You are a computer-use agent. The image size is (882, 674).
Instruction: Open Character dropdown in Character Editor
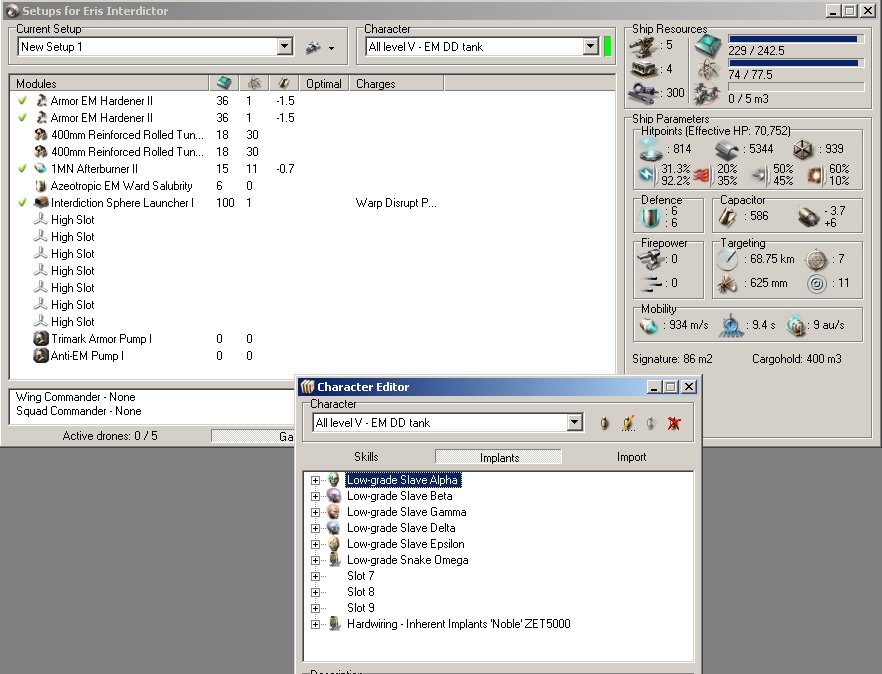coord(574,422)
